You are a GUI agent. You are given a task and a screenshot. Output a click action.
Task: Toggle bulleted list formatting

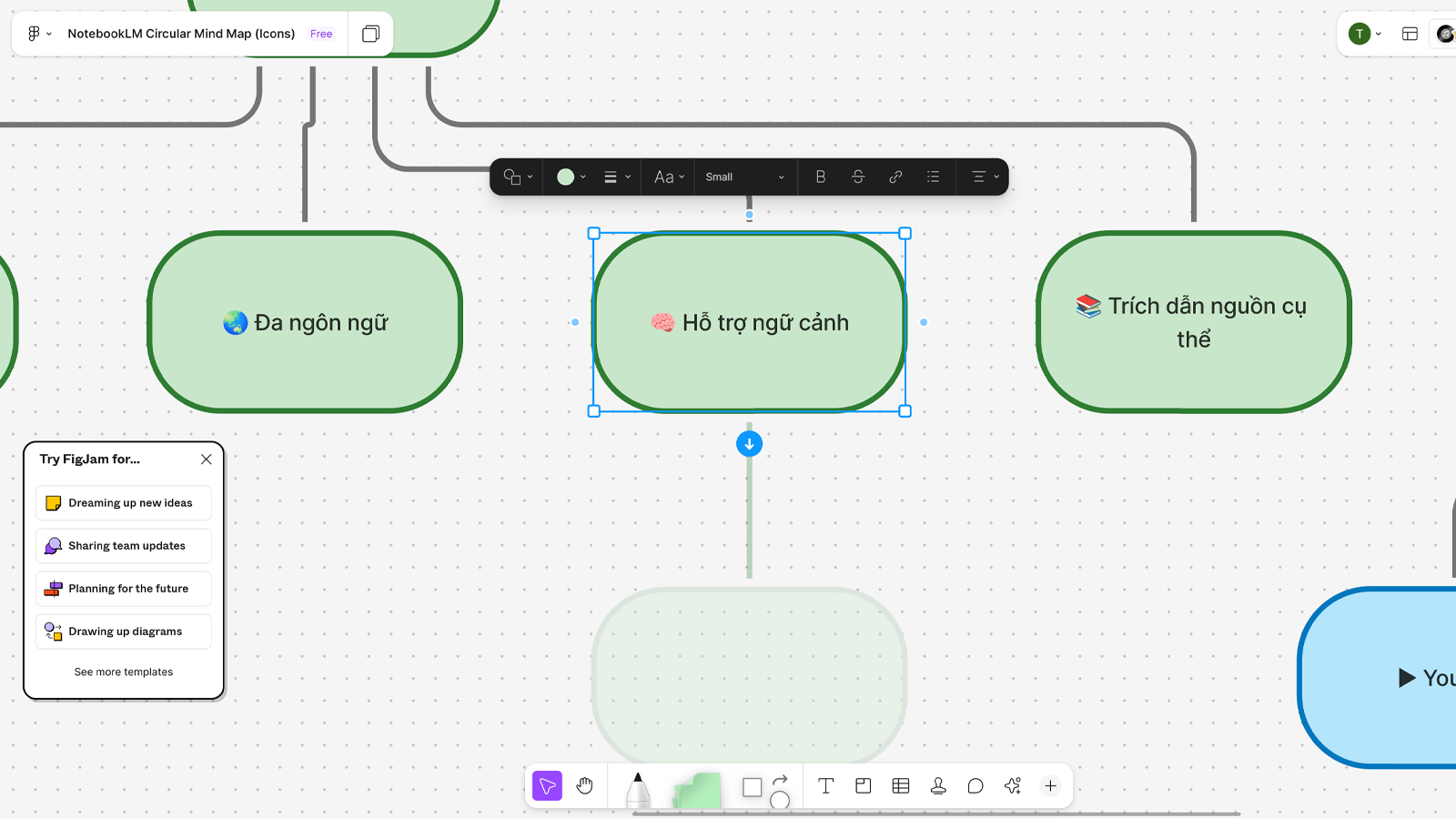(933, 177)
